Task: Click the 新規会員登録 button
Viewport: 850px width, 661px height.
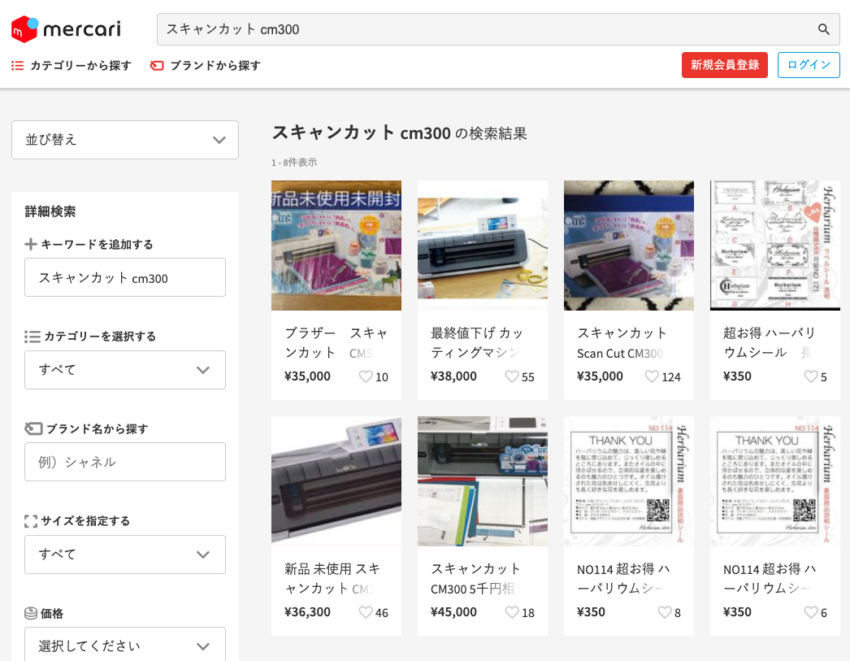Action: pos(725,65)
